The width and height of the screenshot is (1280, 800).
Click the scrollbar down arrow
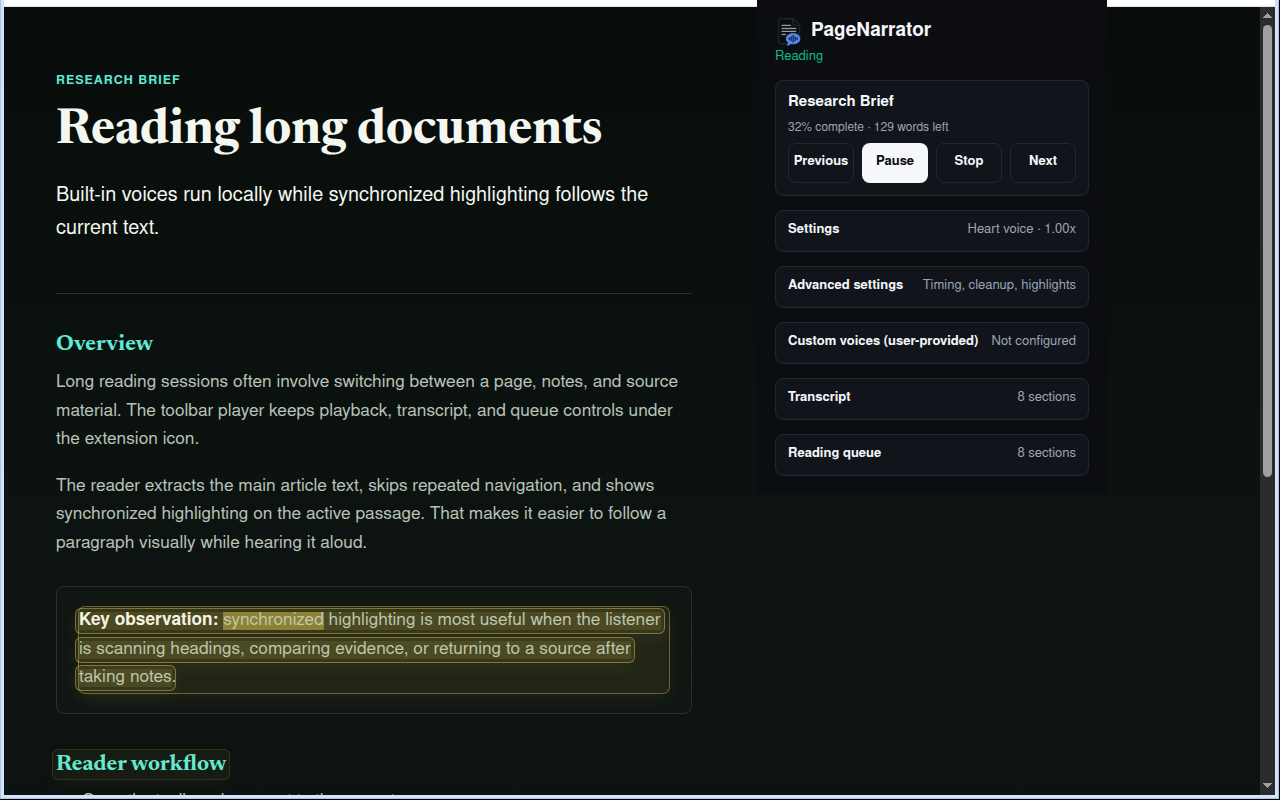point(1267,787)
